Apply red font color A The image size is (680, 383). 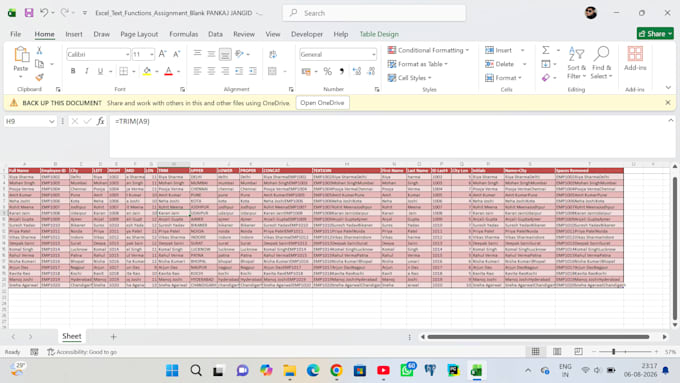click(169, 71)
